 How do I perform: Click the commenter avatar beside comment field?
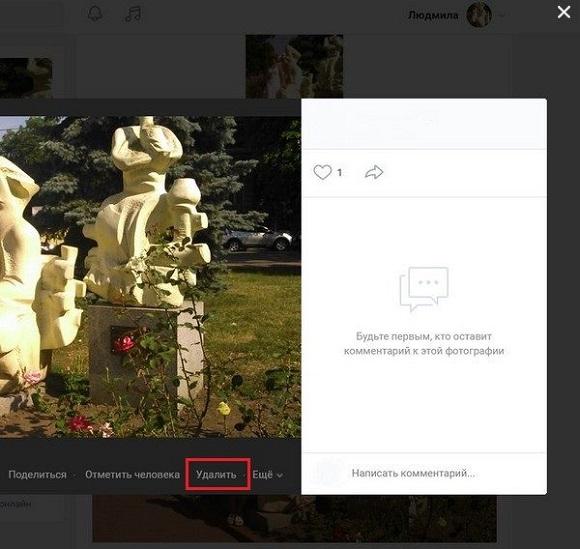point(326,473)
